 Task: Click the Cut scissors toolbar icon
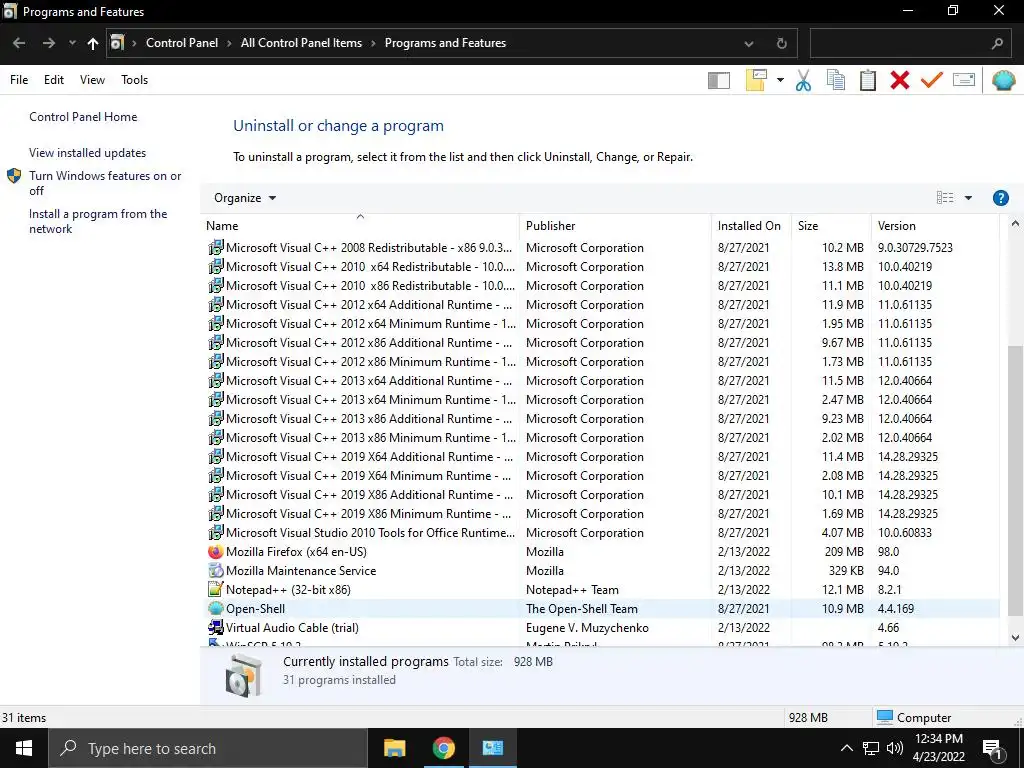803,80
